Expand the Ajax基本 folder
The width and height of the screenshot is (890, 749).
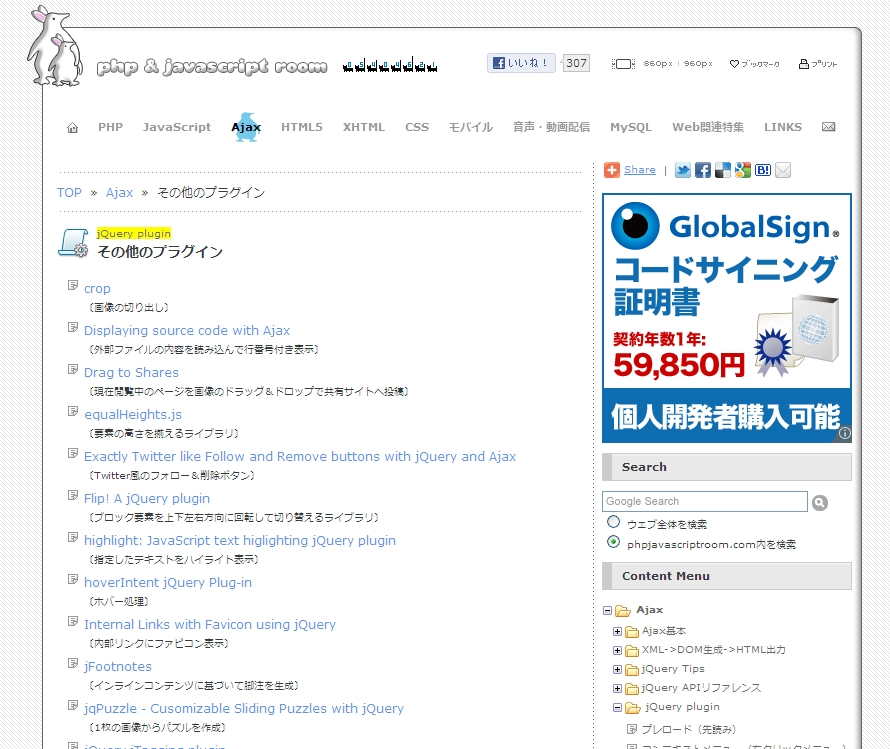tap(618, 631)
